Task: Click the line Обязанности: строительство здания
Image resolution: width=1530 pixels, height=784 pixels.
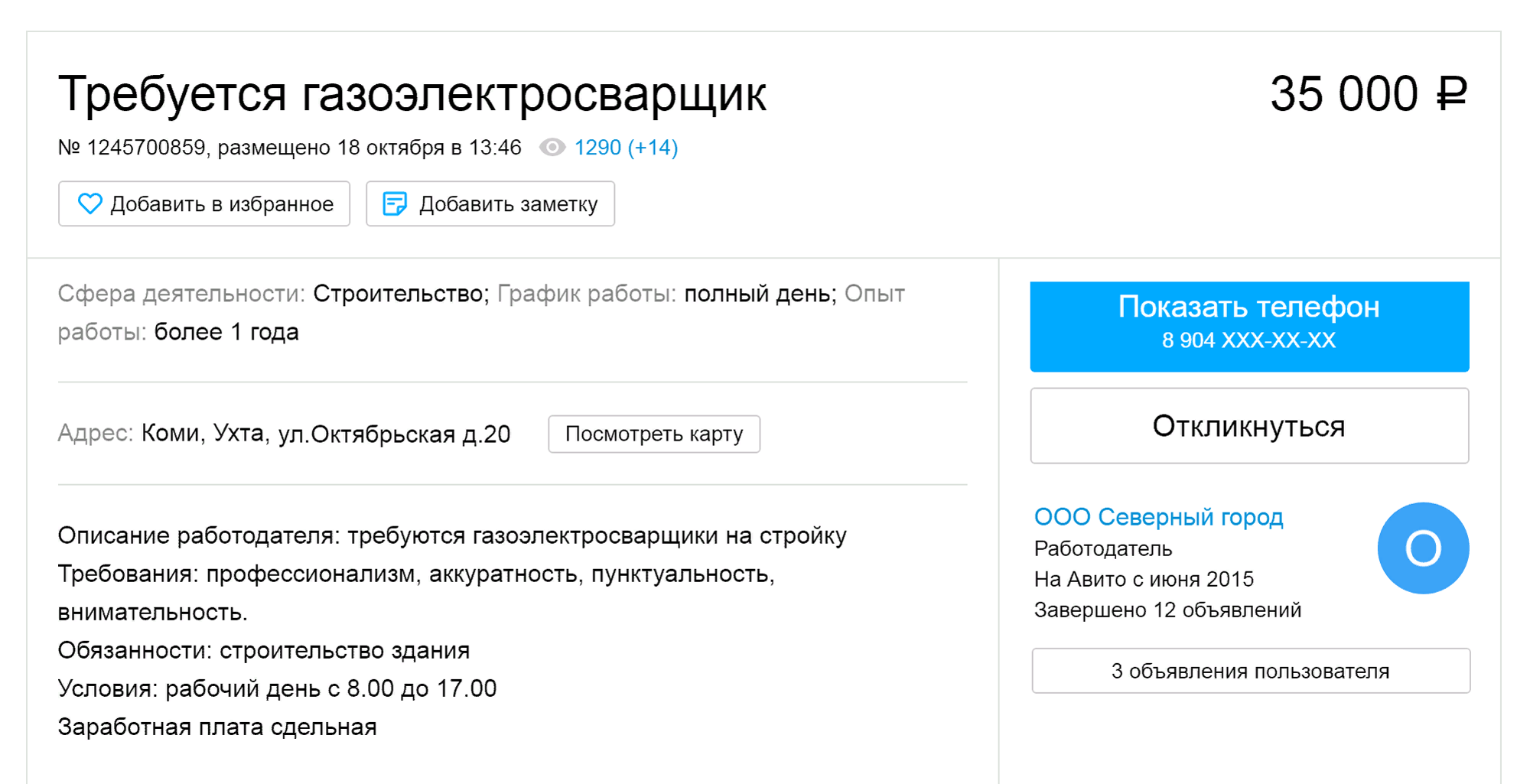Action: pyautogui.click(x=264, y=650)
